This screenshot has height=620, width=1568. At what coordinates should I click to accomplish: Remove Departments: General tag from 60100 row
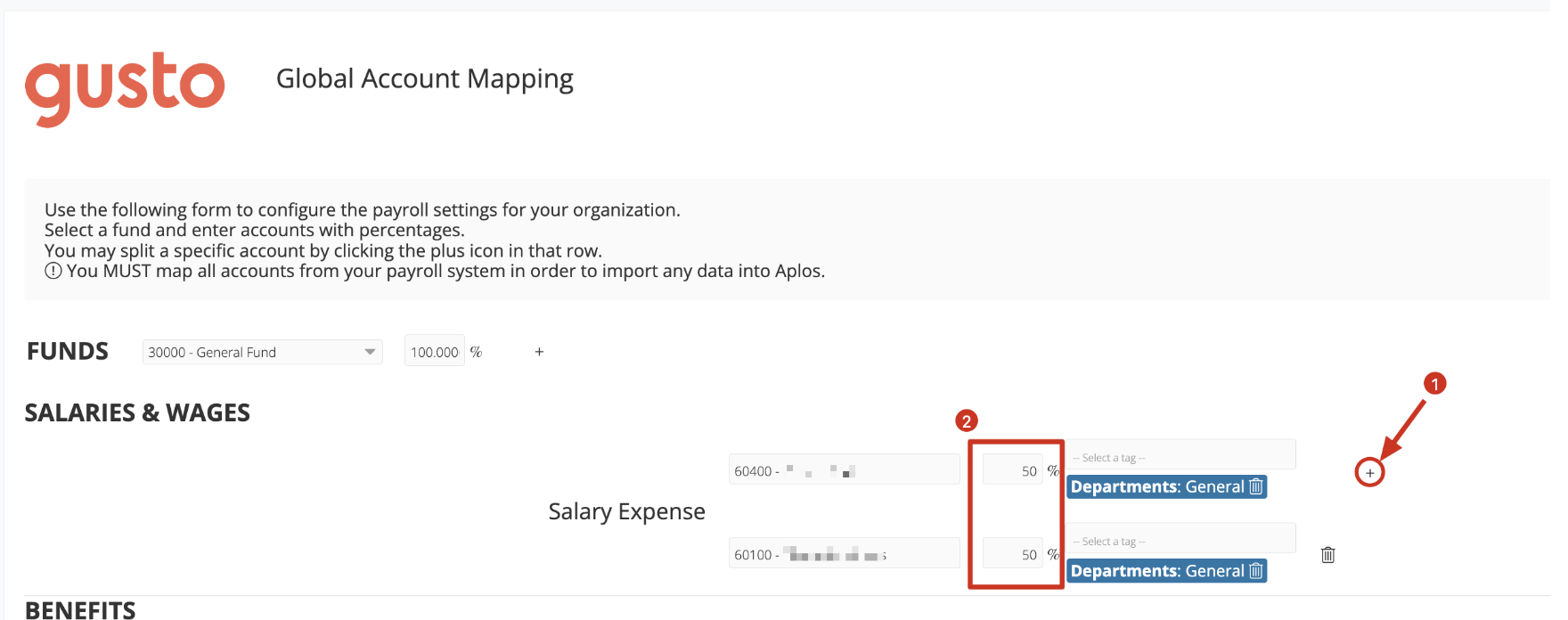pyautogui.click(x=1256, y=570)
